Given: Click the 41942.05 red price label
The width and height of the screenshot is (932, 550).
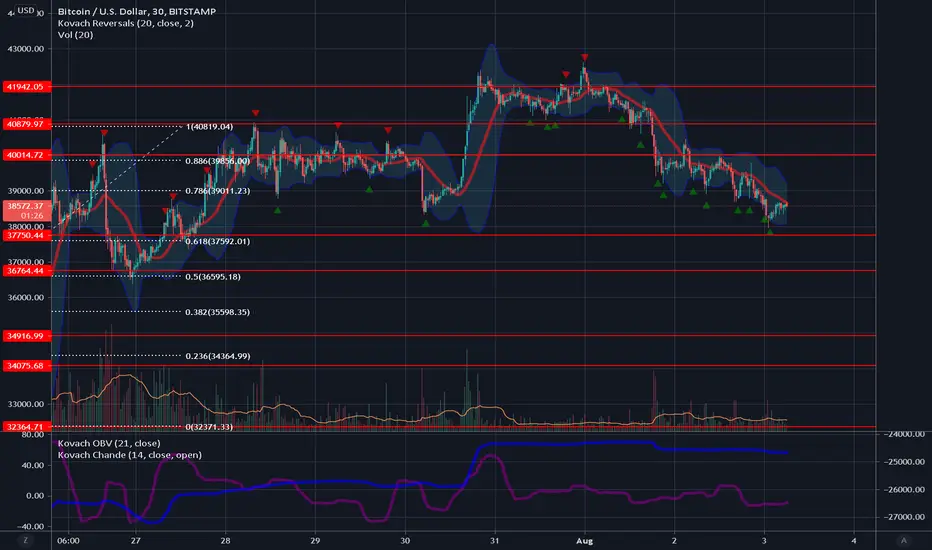Looking at the screenshot, I should click(x=27, y=87).
